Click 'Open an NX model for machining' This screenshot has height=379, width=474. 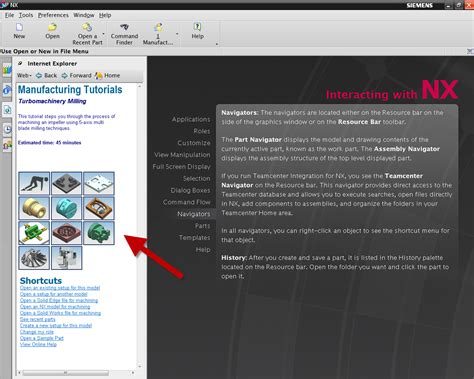coord(55,307)
